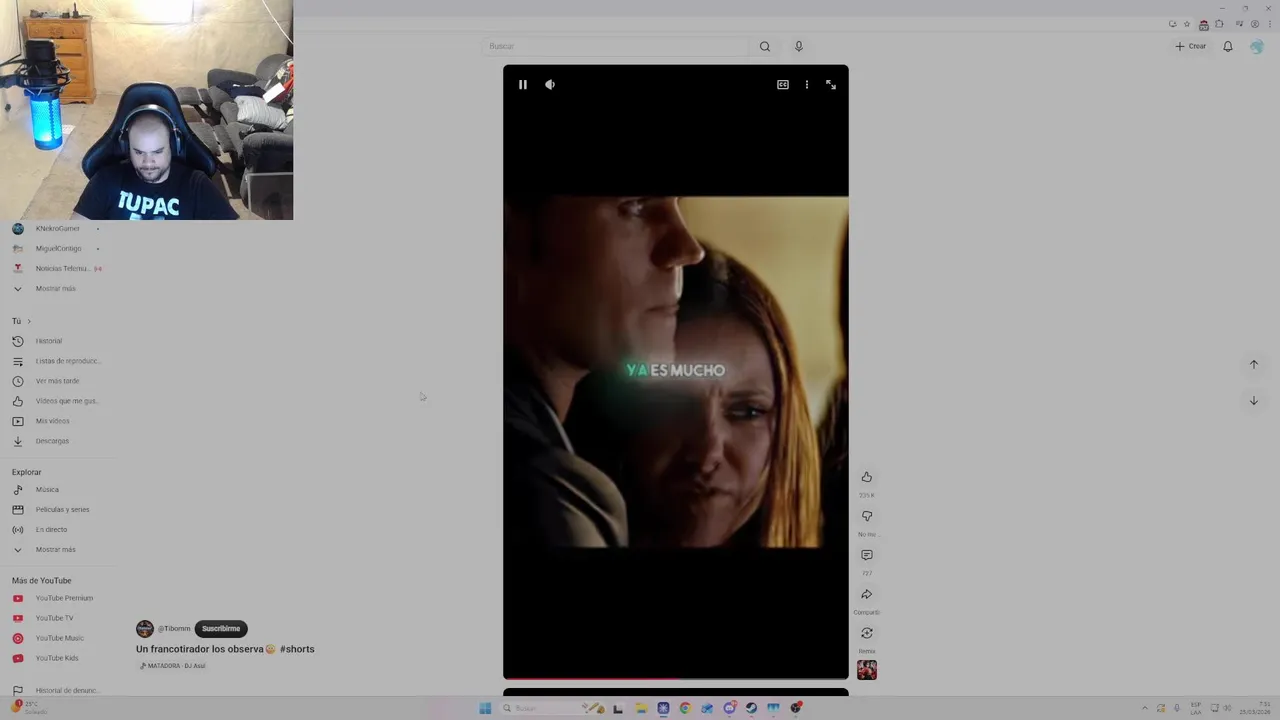This screenshot has height=720, width=1280.
Task: Click the #shorts hashtag link
Action: click(297, 649)
